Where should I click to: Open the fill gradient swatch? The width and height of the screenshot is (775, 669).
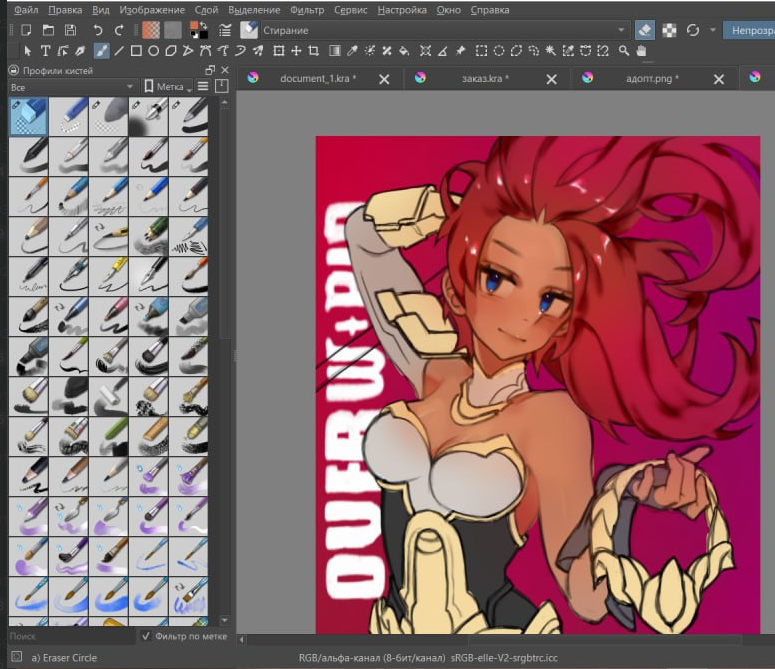[151, 31]
